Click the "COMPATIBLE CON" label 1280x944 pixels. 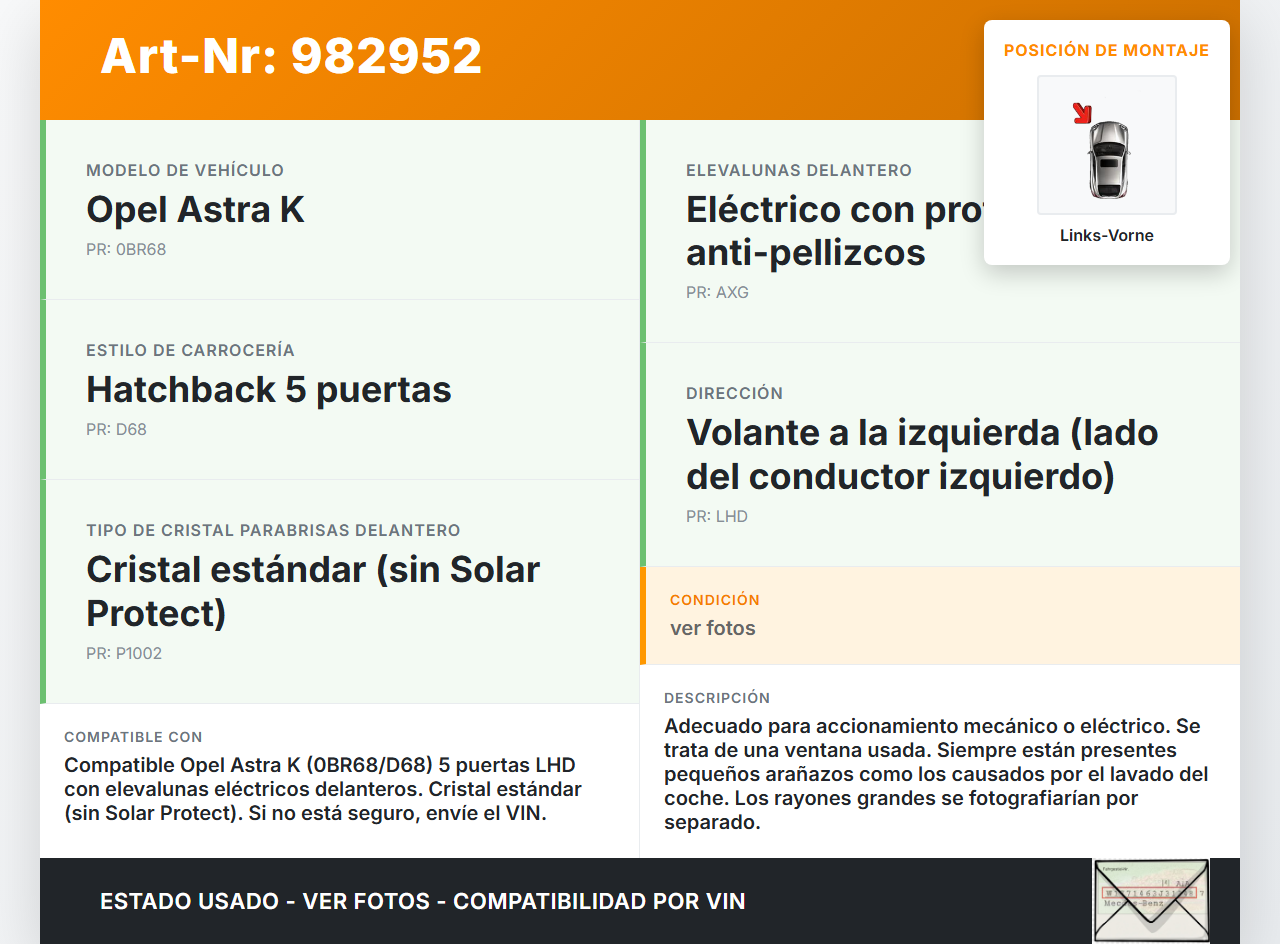(133, 737)
